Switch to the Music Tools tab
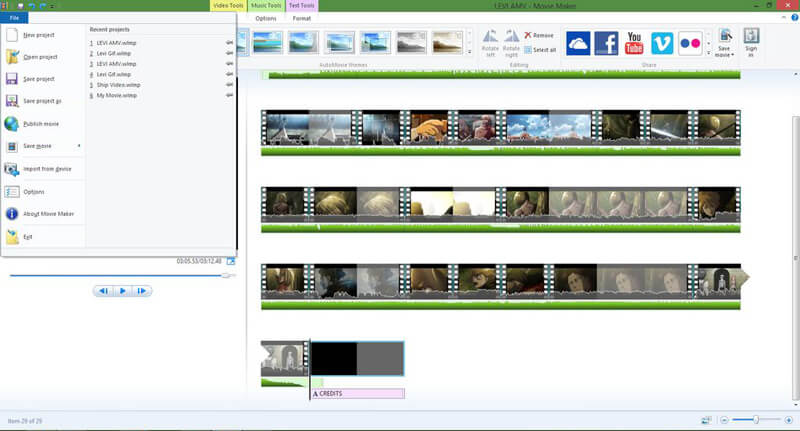This screenshot has height=431, width=800. click(x=266, y=6)
